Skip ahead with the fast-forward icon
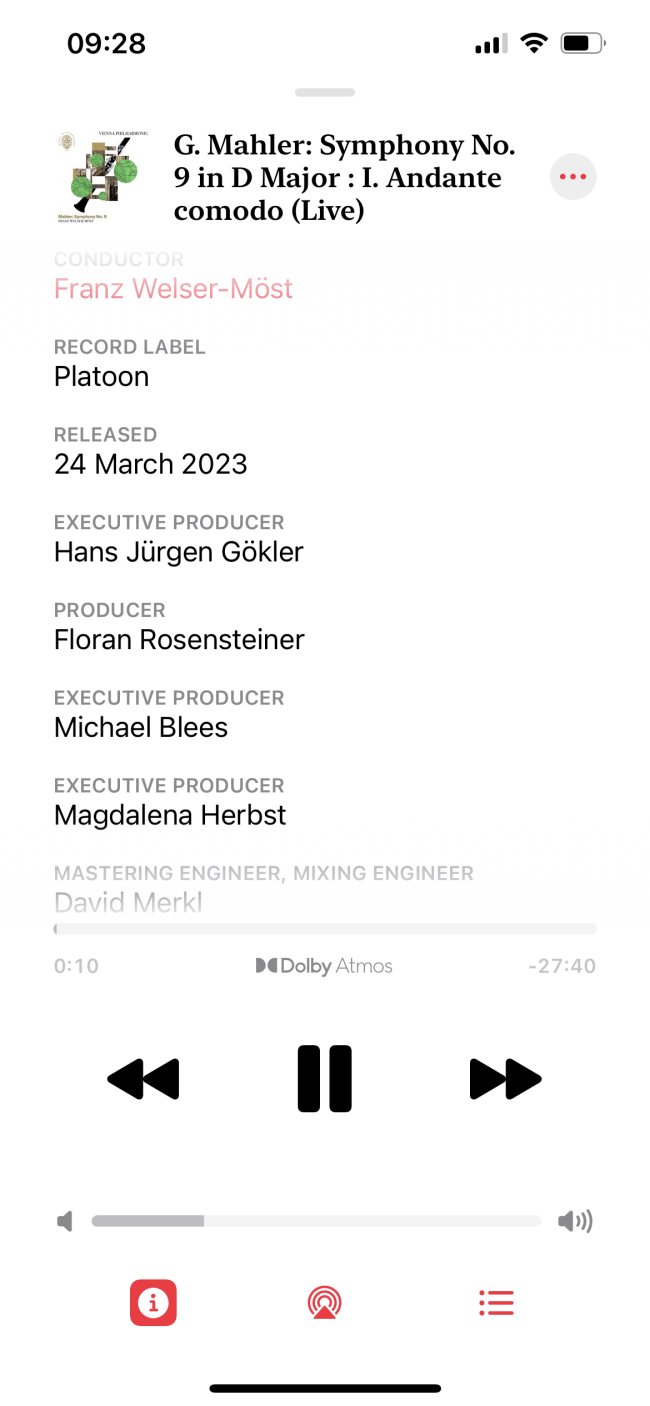This screenshot has width=650, height=1406. click(x=505, y=1079)
